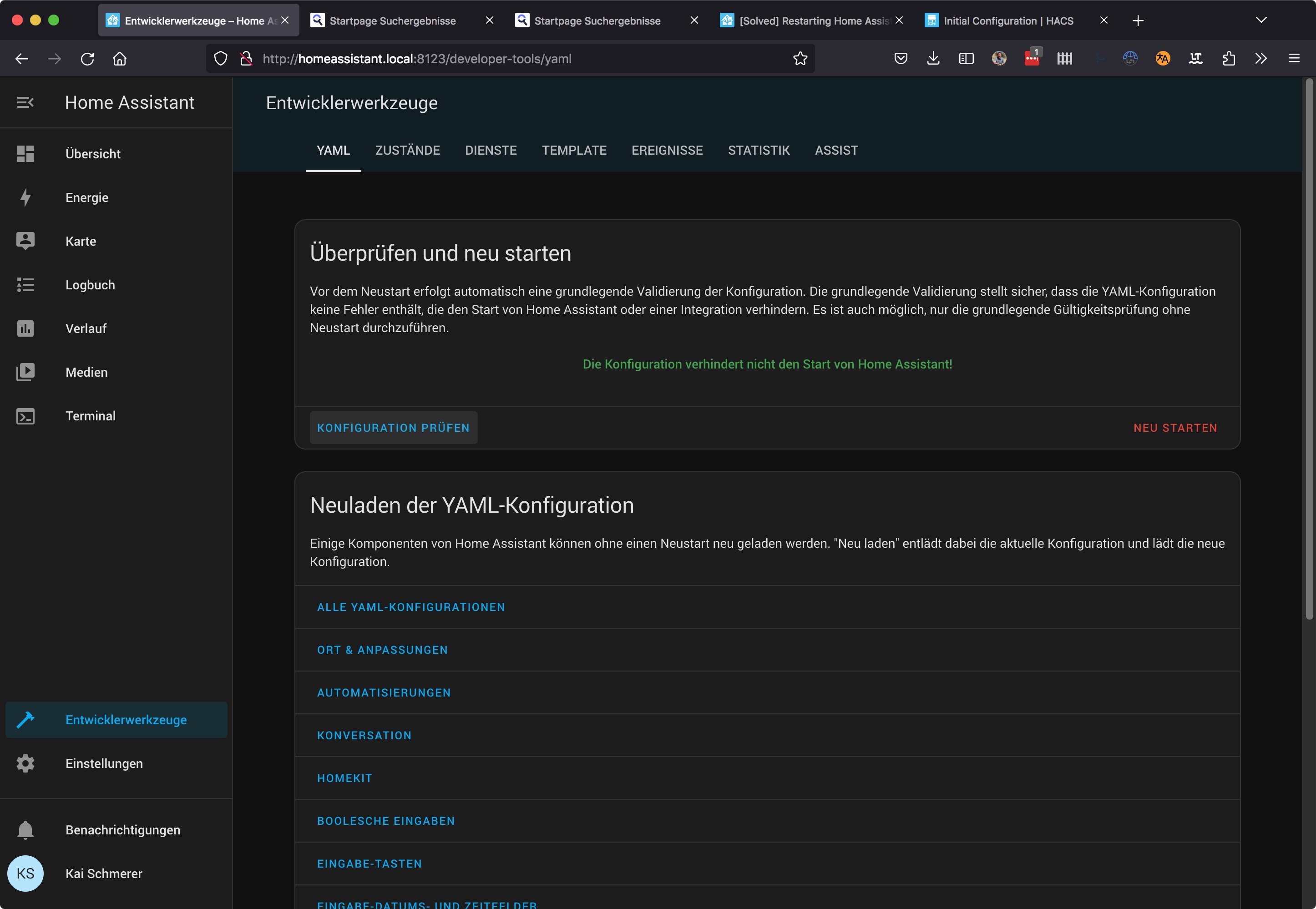Screen dimensions: 1316x909
Task: Open the Verlauf chart icon
Action: pyautogui.click(x=25, y=328)
